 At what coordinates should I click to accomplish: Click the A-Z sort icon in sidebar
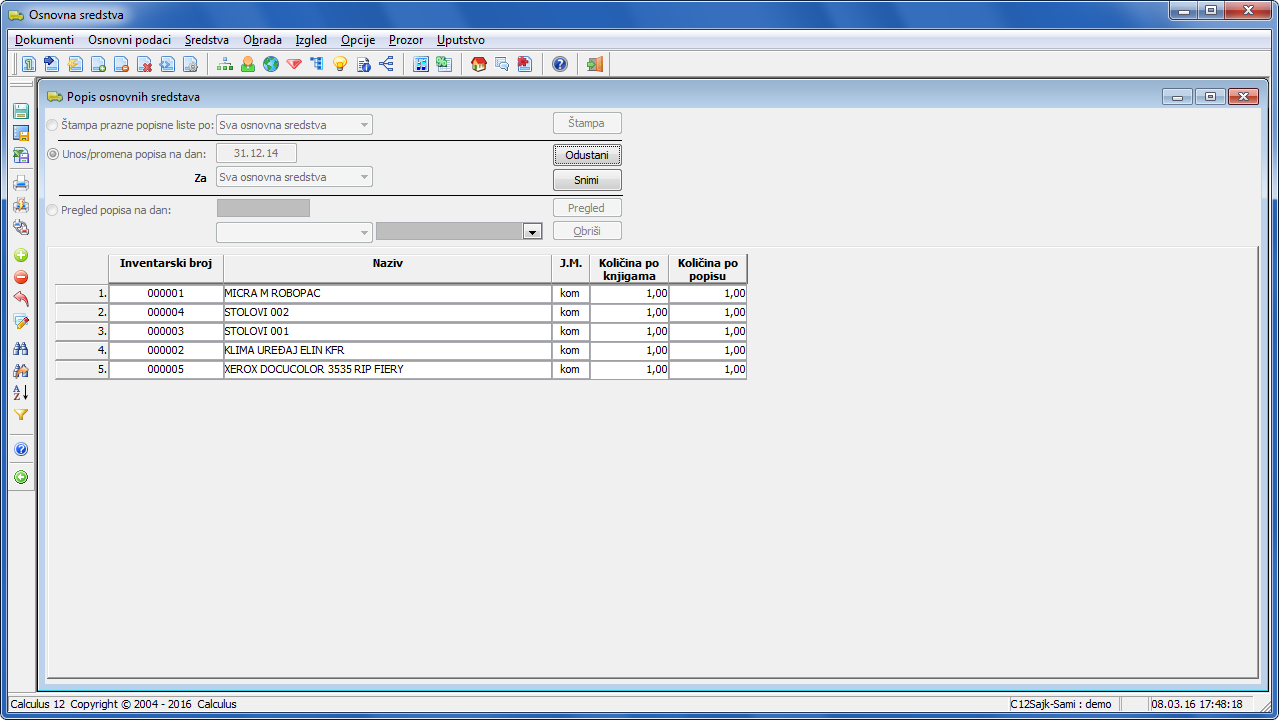(21, 392)
